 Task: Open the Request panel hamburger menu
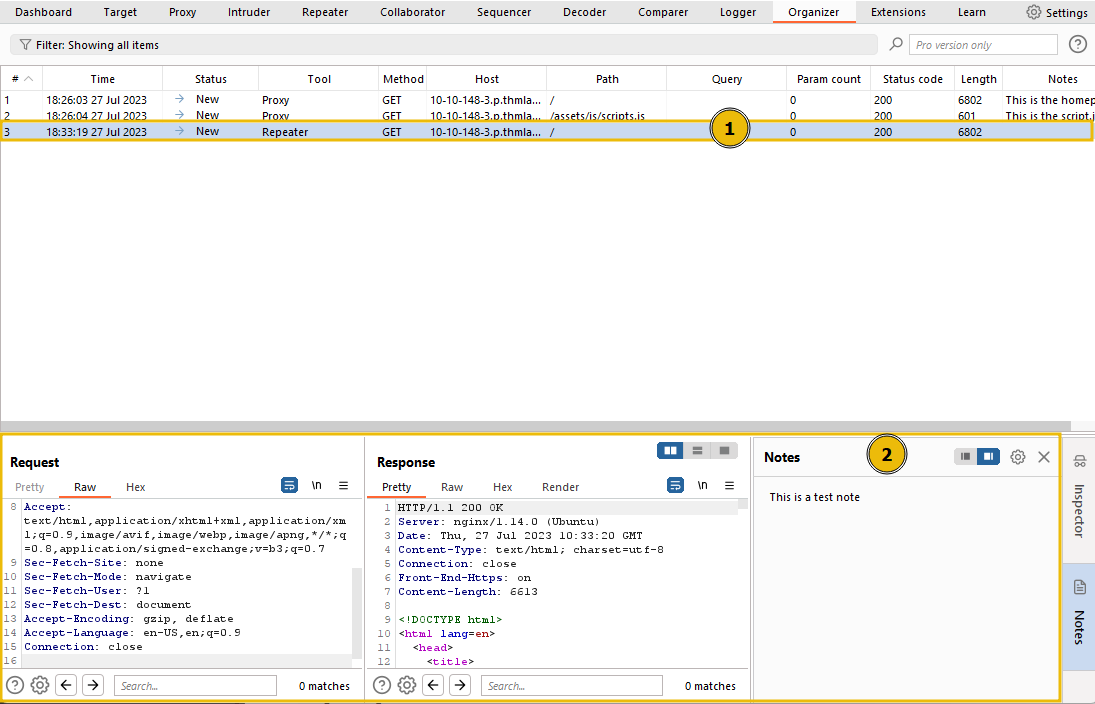click(x=343, y=485)
